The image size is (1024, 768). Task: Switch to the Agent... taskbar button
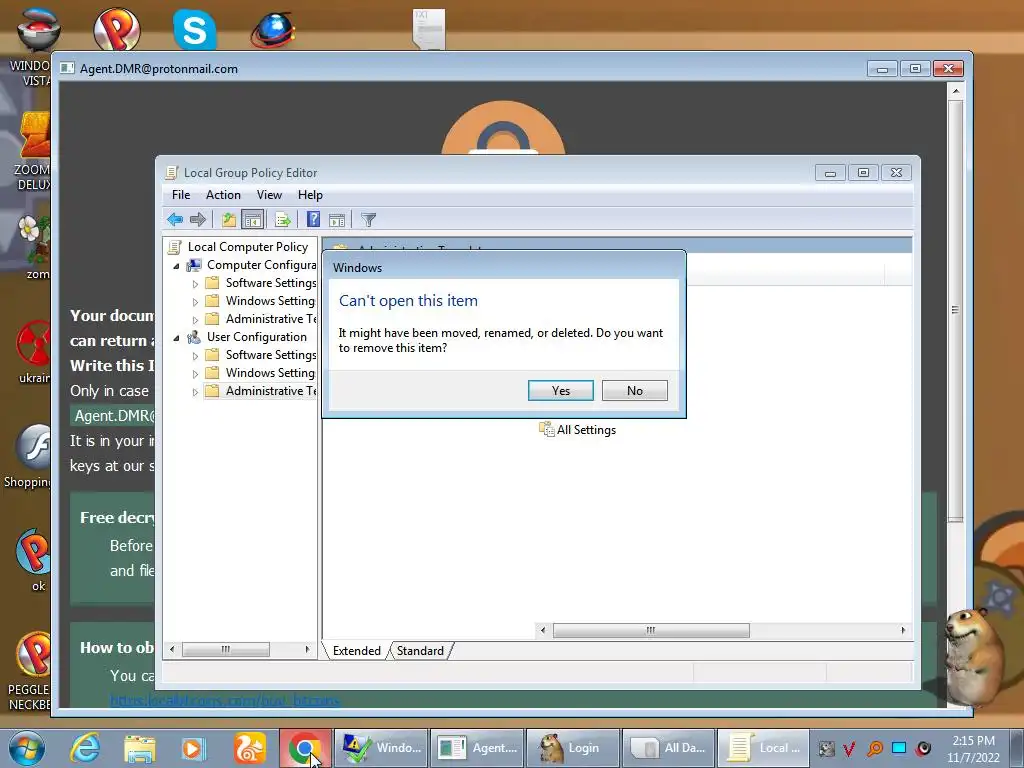477,748
